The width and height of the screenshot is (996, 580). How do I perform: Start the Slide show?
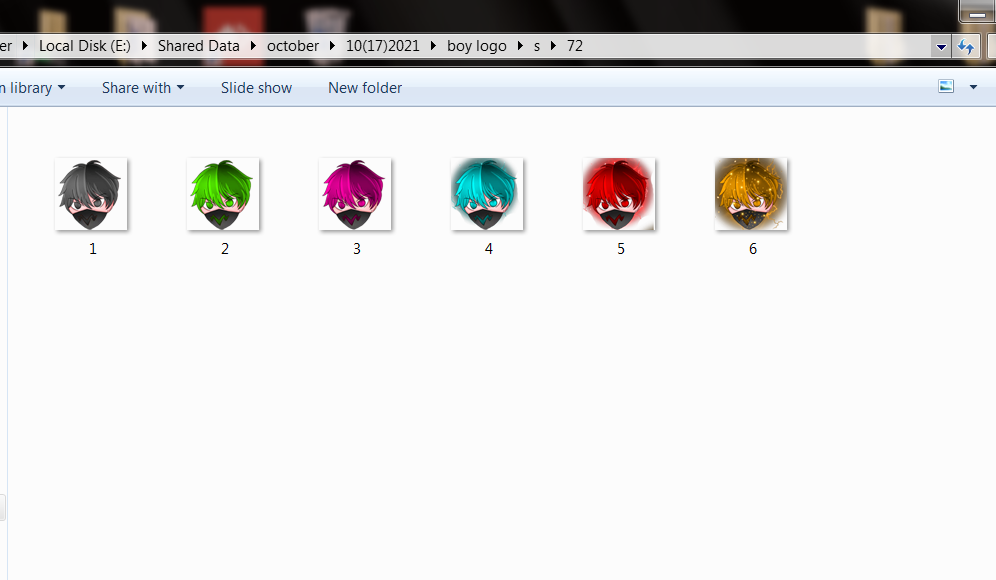click(256, 88)
